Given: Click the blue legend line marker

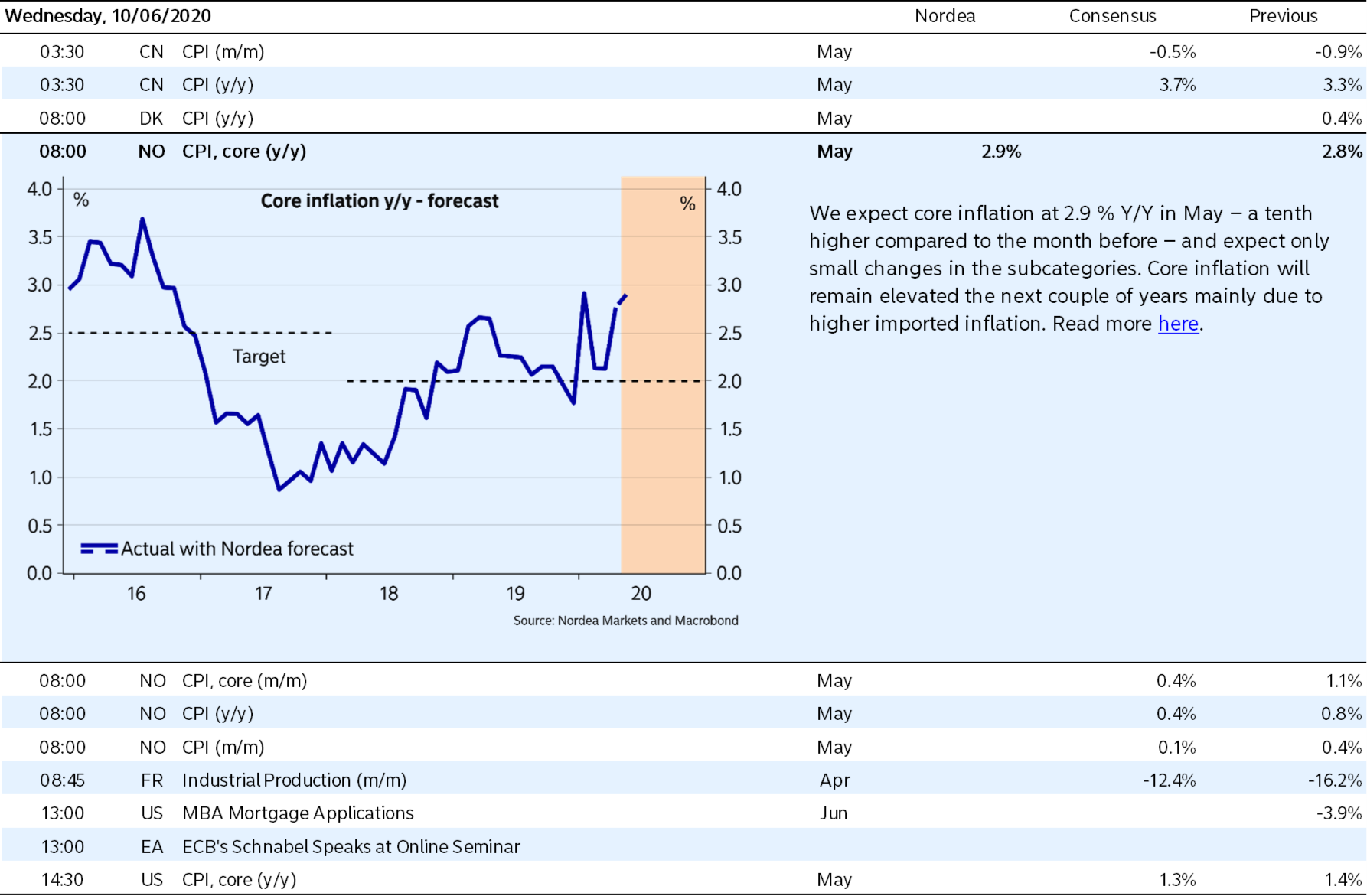Looking at the screenshot, I should pos(99,548).
